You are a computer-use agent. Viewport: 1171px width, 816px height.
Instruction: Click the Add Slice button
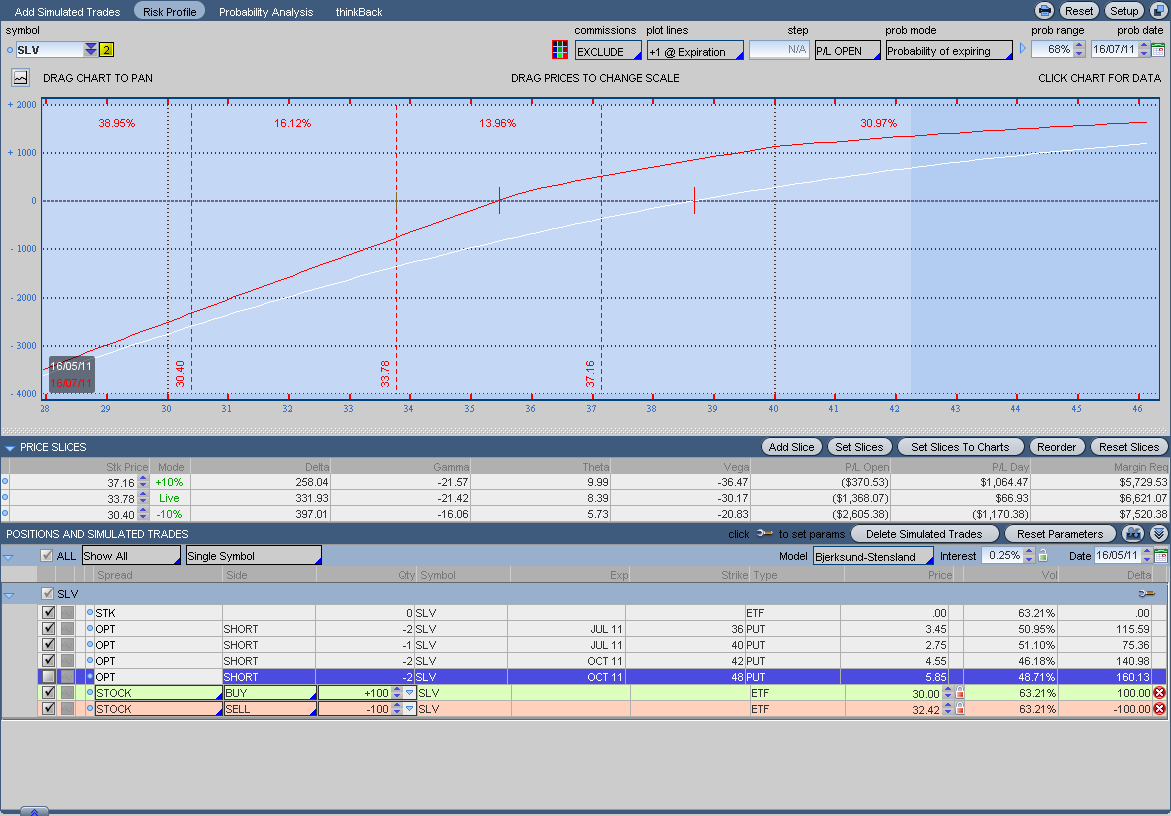[x=792, y=446]
